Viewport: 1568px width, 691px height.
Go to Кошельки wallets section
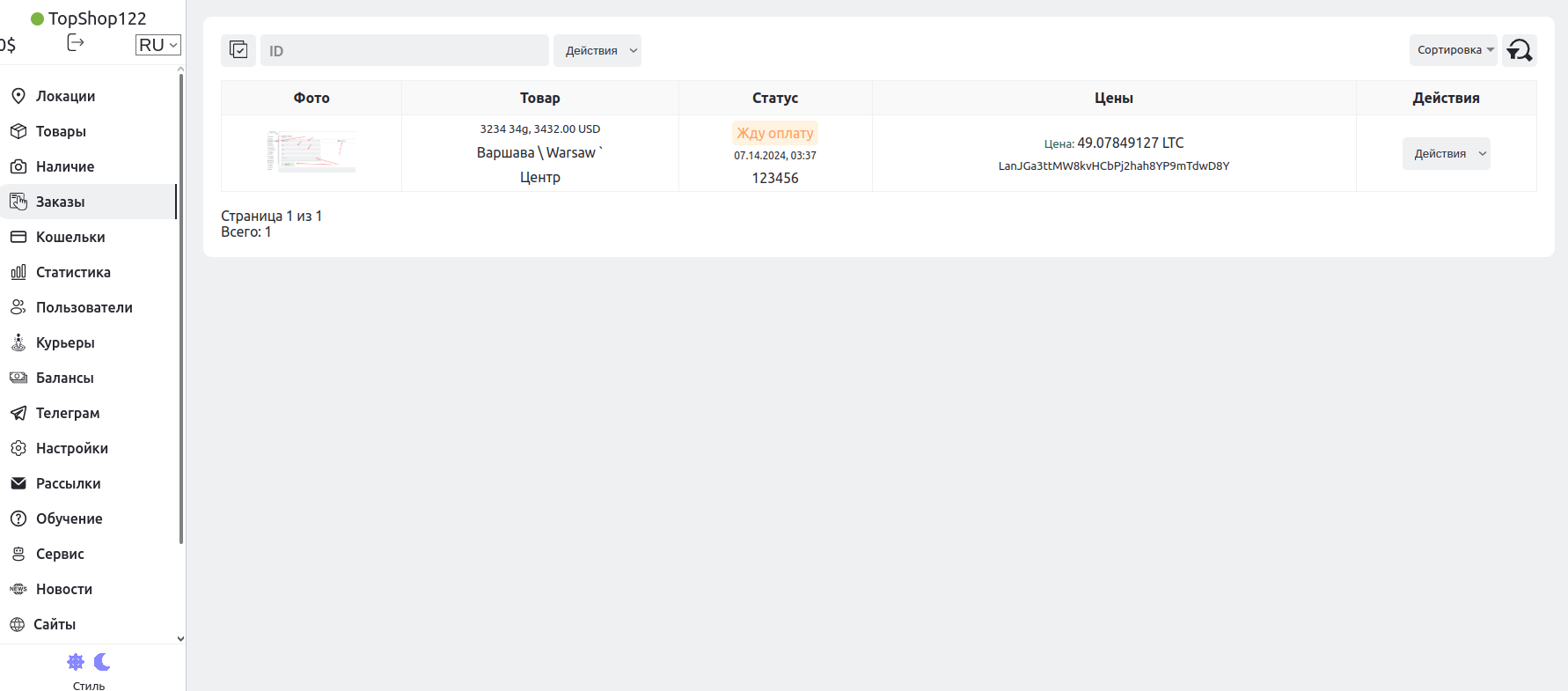pos(70,237)
